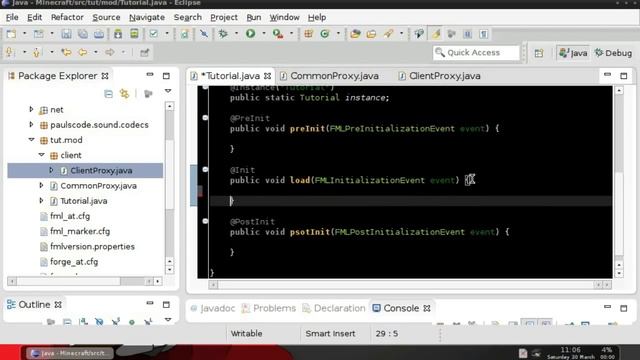
Task: Open dropdown next to Run button
Action: [264, 34]
